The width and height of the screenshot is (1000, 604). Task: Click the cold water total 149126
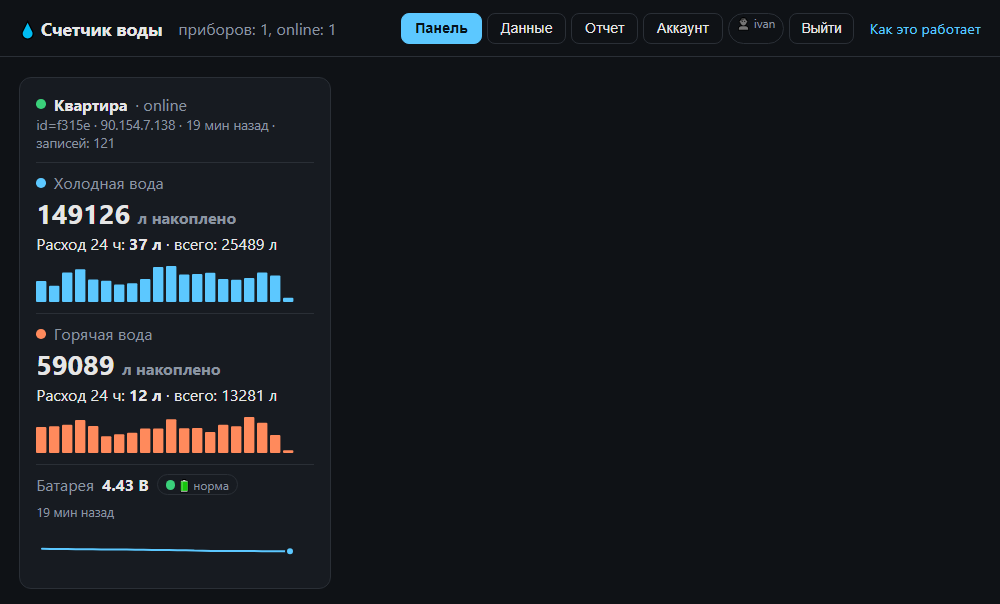[84, 215]
